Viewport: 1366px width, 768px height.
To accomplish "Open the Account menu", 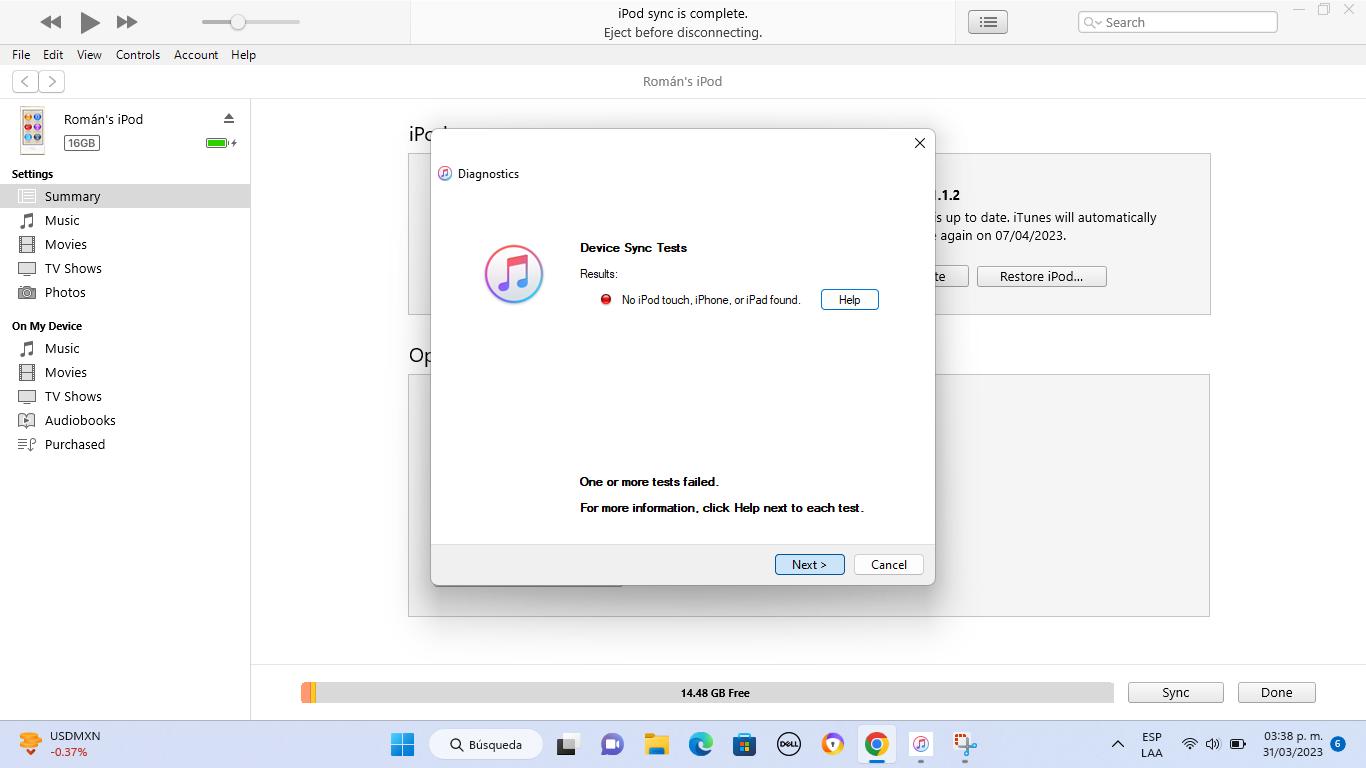I will point(196,55).
